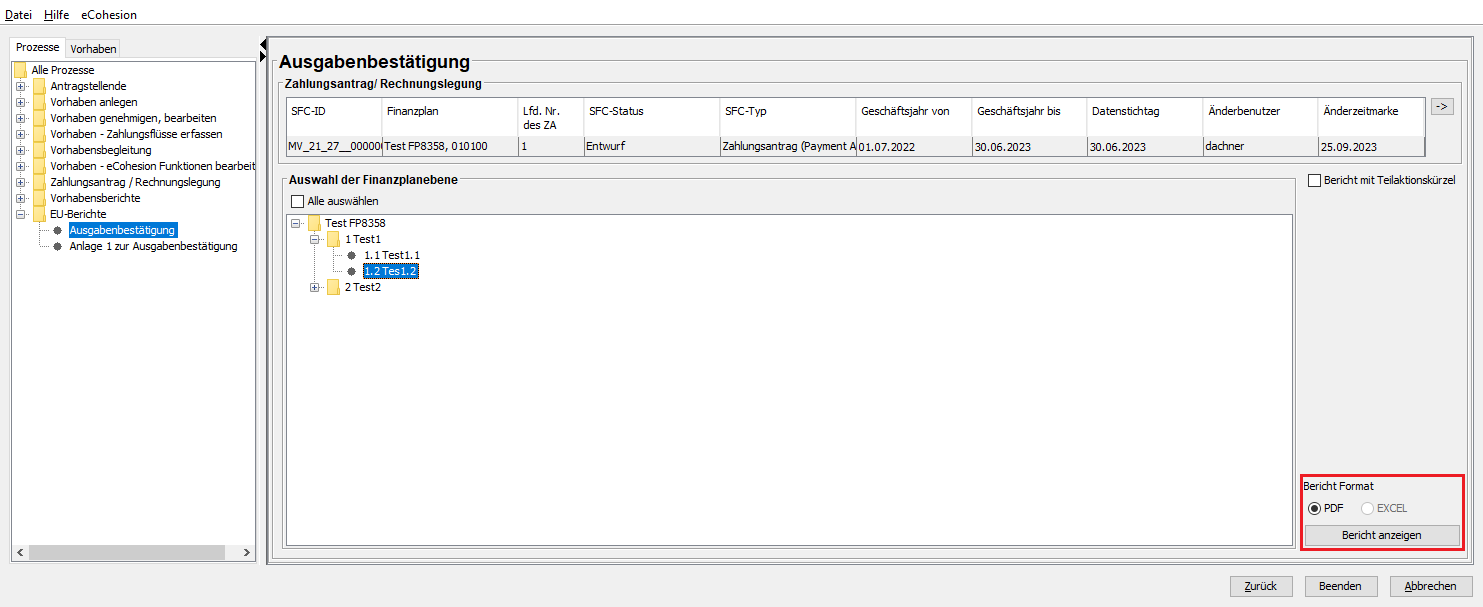Click the bullet icon beside Ausgabenbestätigung
Viewport: 1483px width, 607px height.
pos(58,230)
